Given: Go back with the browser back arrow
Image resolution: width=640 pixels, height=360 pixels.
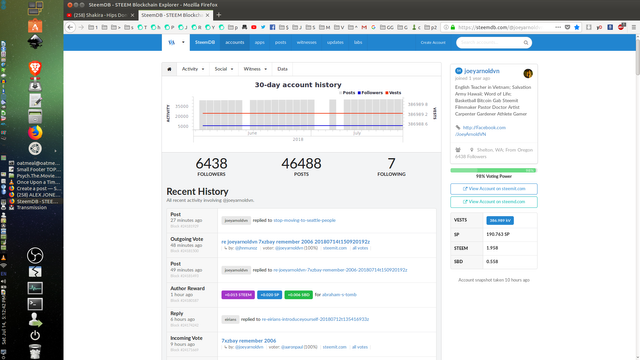Looking at the screenshot, I should click(70, 27).
